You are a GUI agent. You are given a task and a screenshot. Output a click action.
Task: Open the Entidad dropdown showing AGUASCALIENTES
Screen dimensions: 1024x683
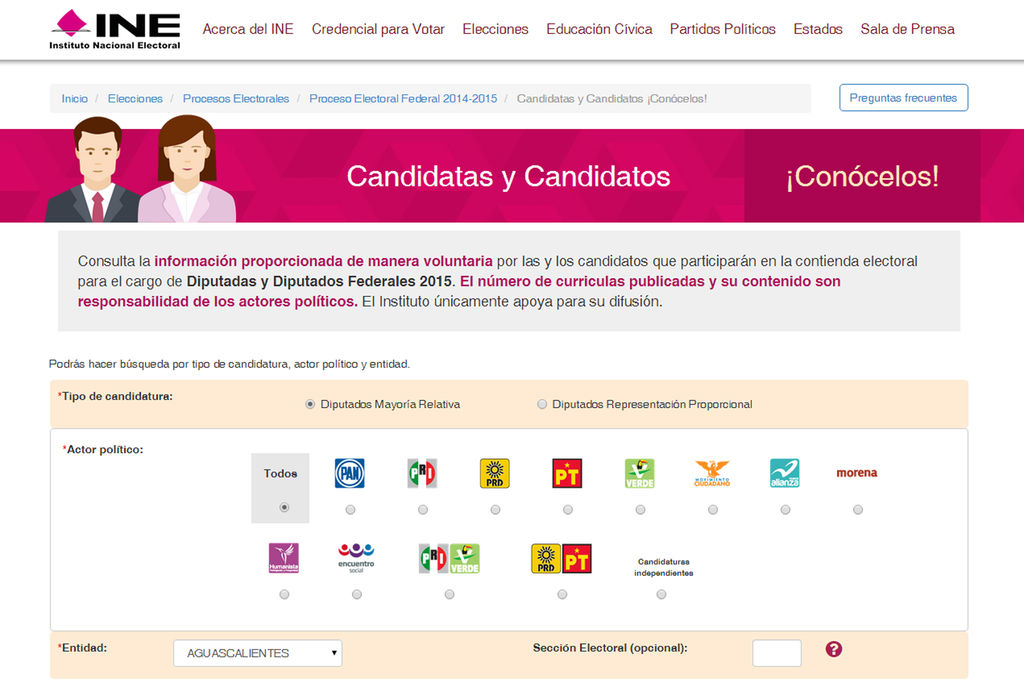click(257, 653)
